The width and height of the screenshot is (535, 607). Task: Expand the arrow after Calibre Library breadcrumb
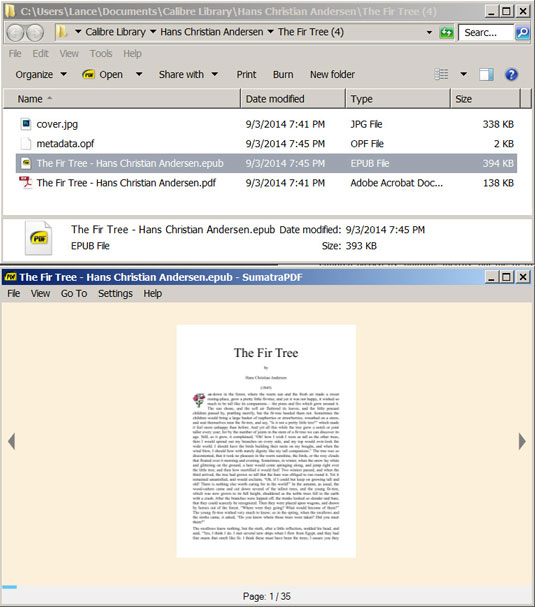[153, 32]
